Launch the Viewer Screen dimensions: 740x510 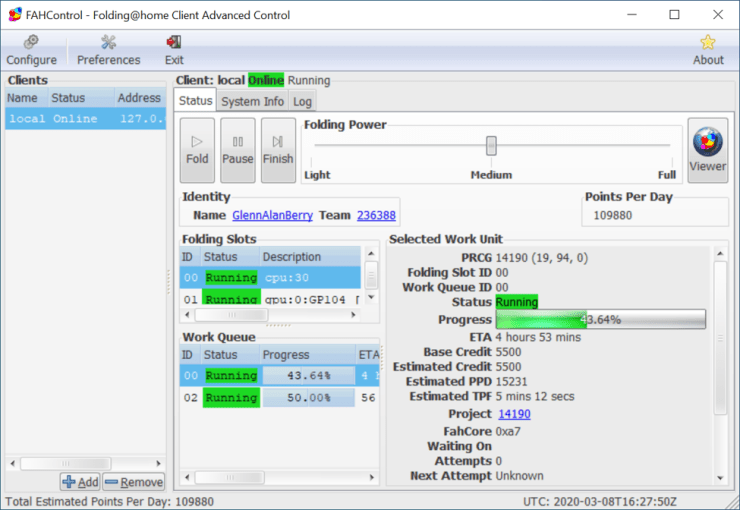[707, 150]
